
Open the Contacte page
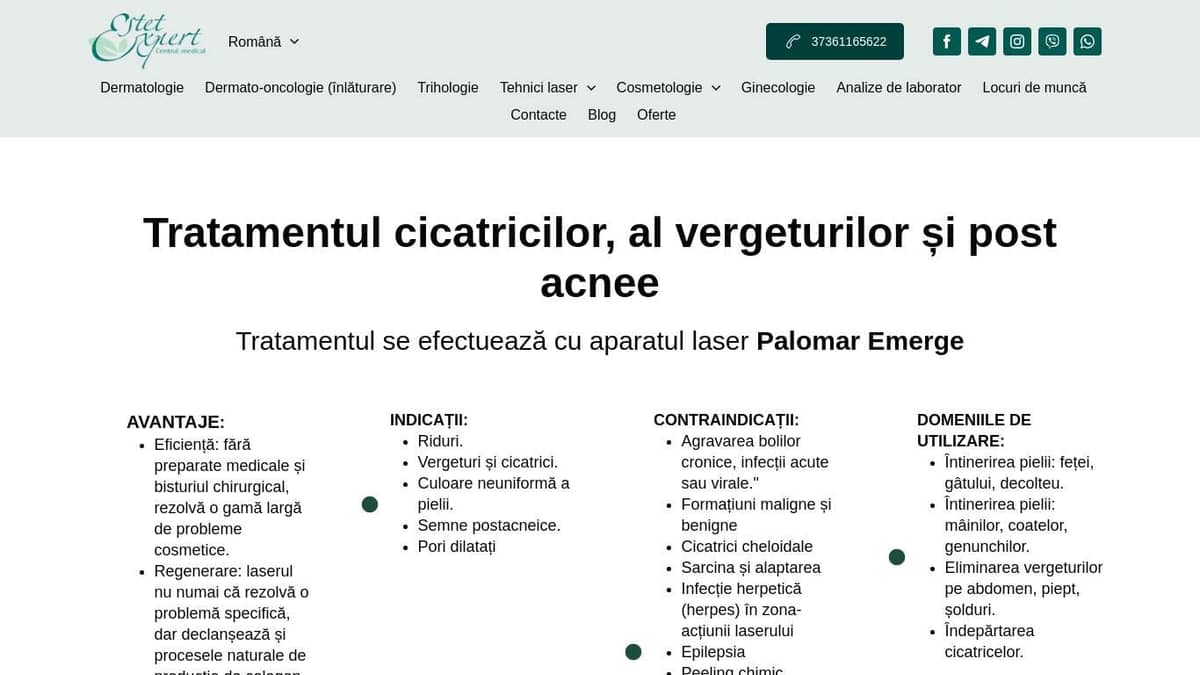pos(538,115)
